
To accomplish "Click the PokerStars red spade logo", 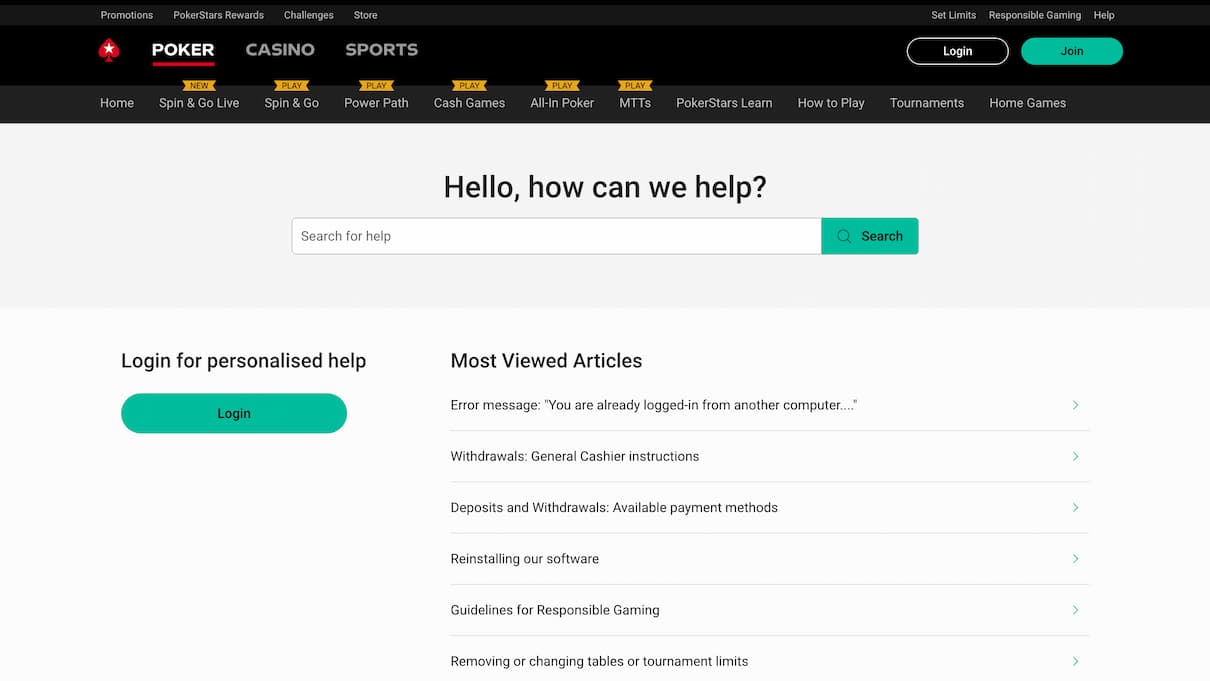I will click(x=108, y=50).
